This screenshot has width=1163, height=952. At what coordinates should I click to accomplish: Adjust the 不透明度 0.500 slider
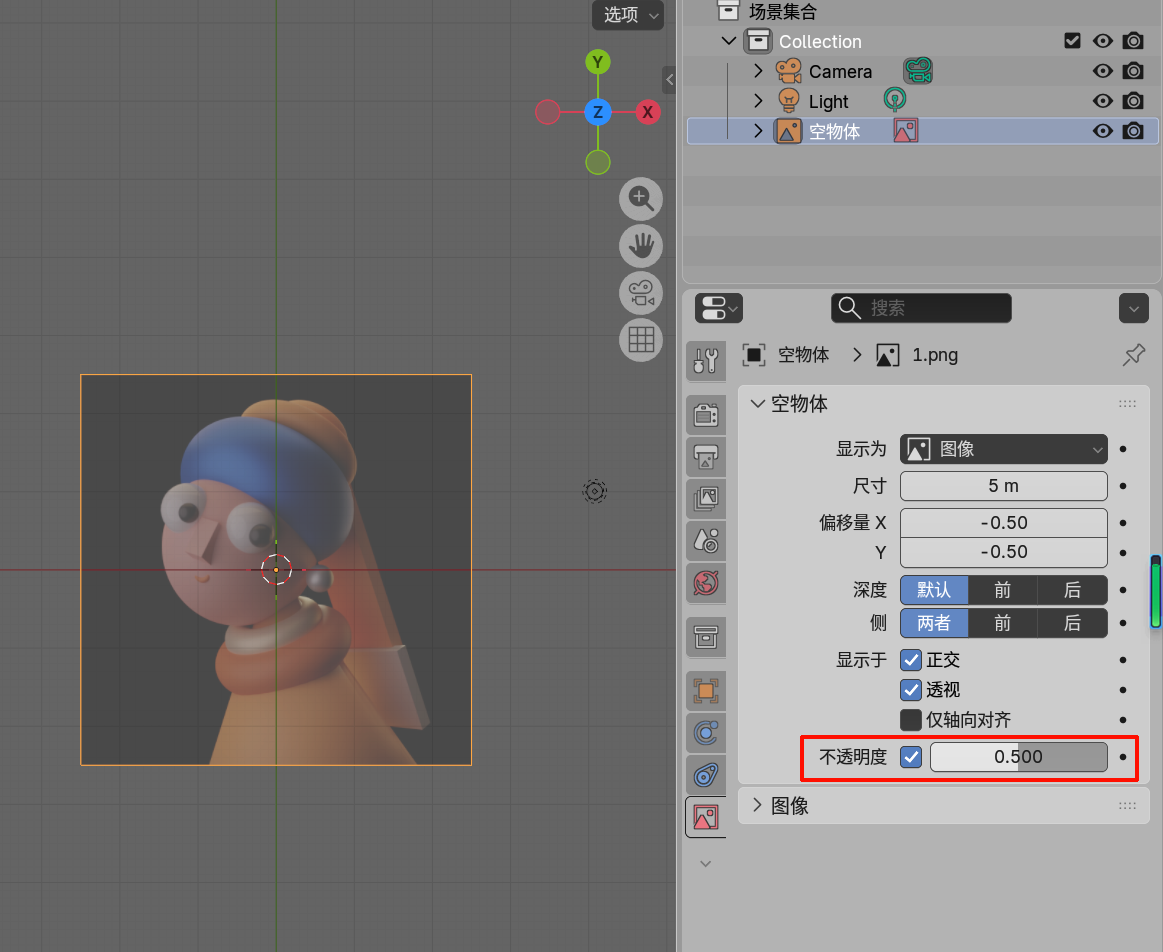point(1018,757)
